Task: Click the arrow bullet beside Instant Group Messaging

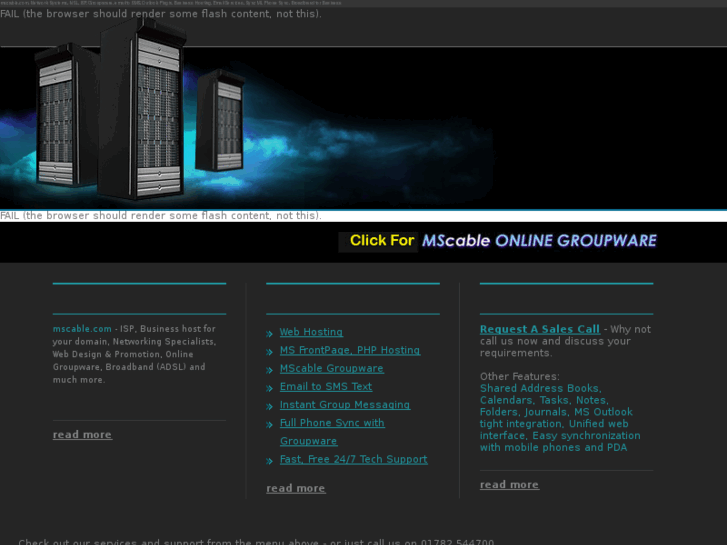Action: pyautogui.click(x=269, y=407)
